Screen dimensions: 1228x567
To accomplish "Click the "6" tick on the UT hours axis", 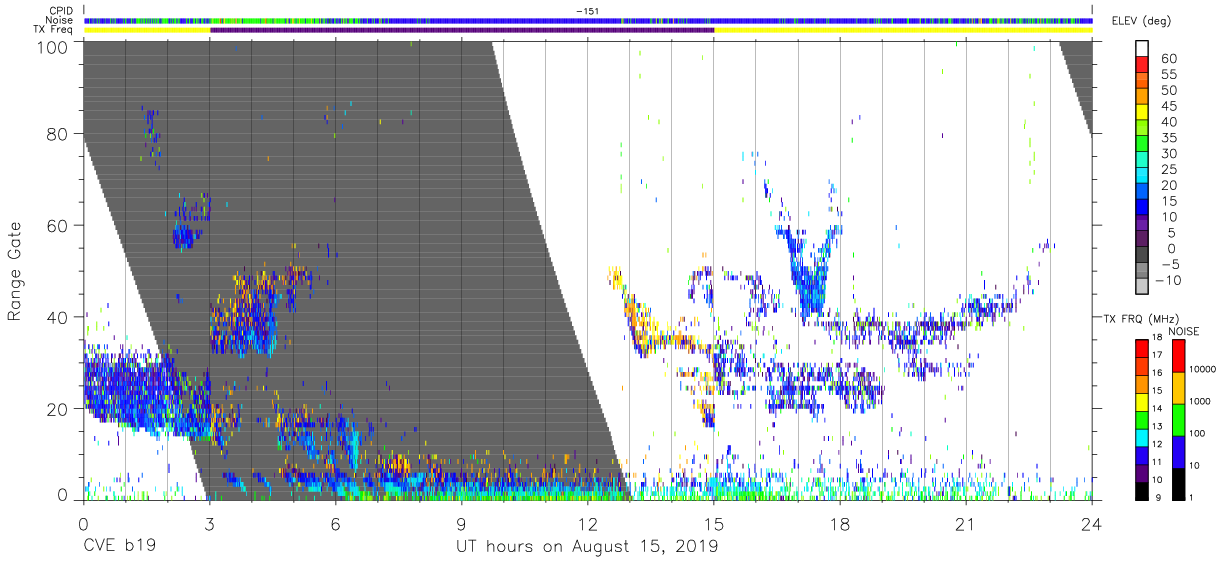I will (x=336, y=523).
